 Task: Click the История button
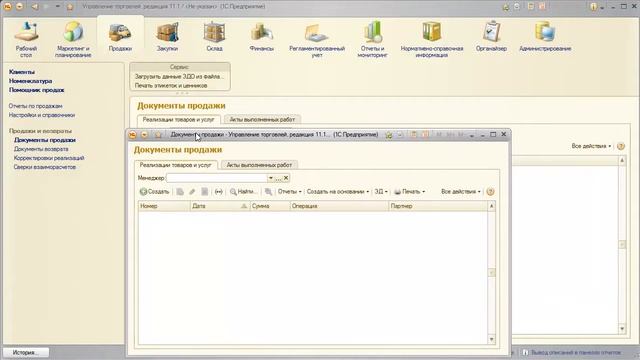point(25,352)
